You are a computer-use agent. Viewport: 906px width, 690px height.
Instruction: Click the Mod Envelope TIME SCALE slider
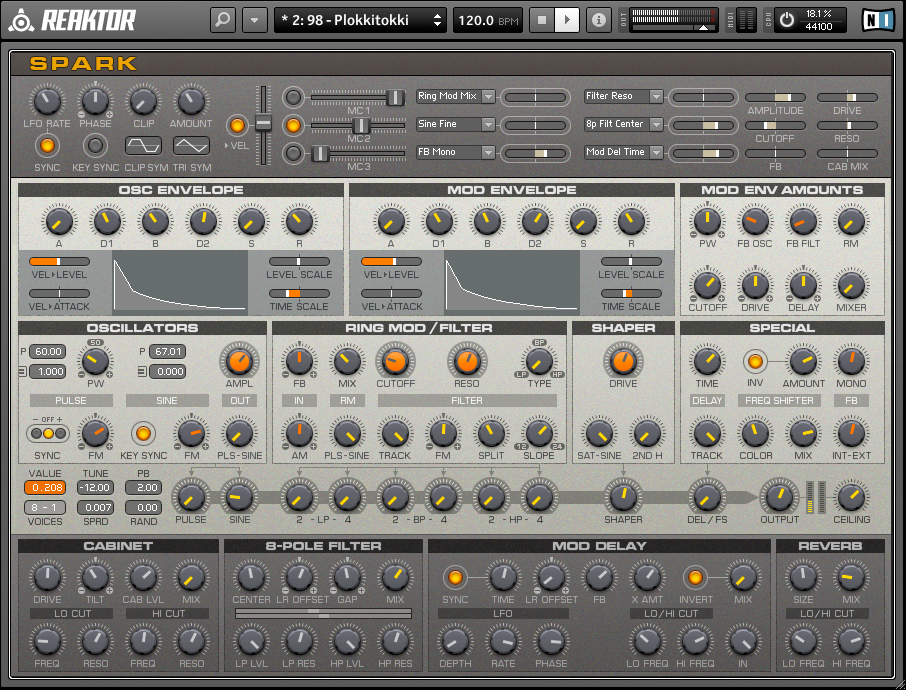pyautogui.click(x=631, y=294)
